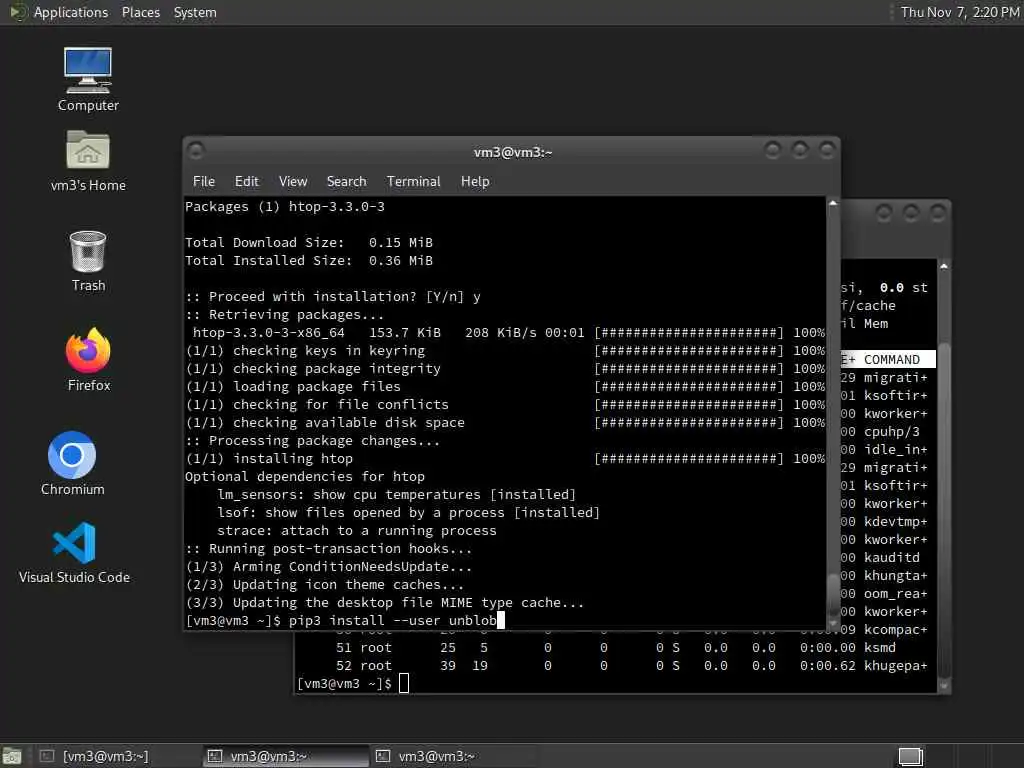
Task: Launch Firefox from the desktop
Action: click(x=88, y=360)
